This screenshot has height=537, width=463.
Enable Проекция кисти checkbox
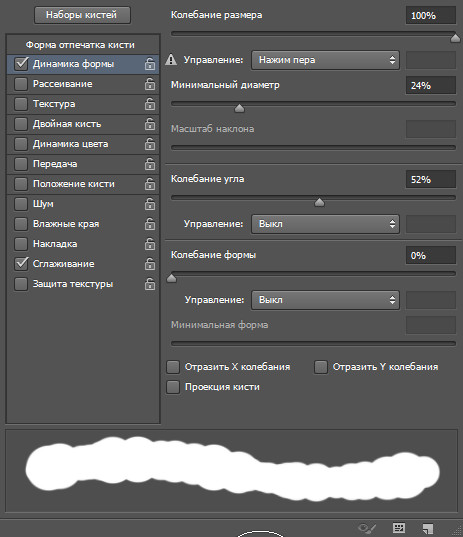point(173,387)
